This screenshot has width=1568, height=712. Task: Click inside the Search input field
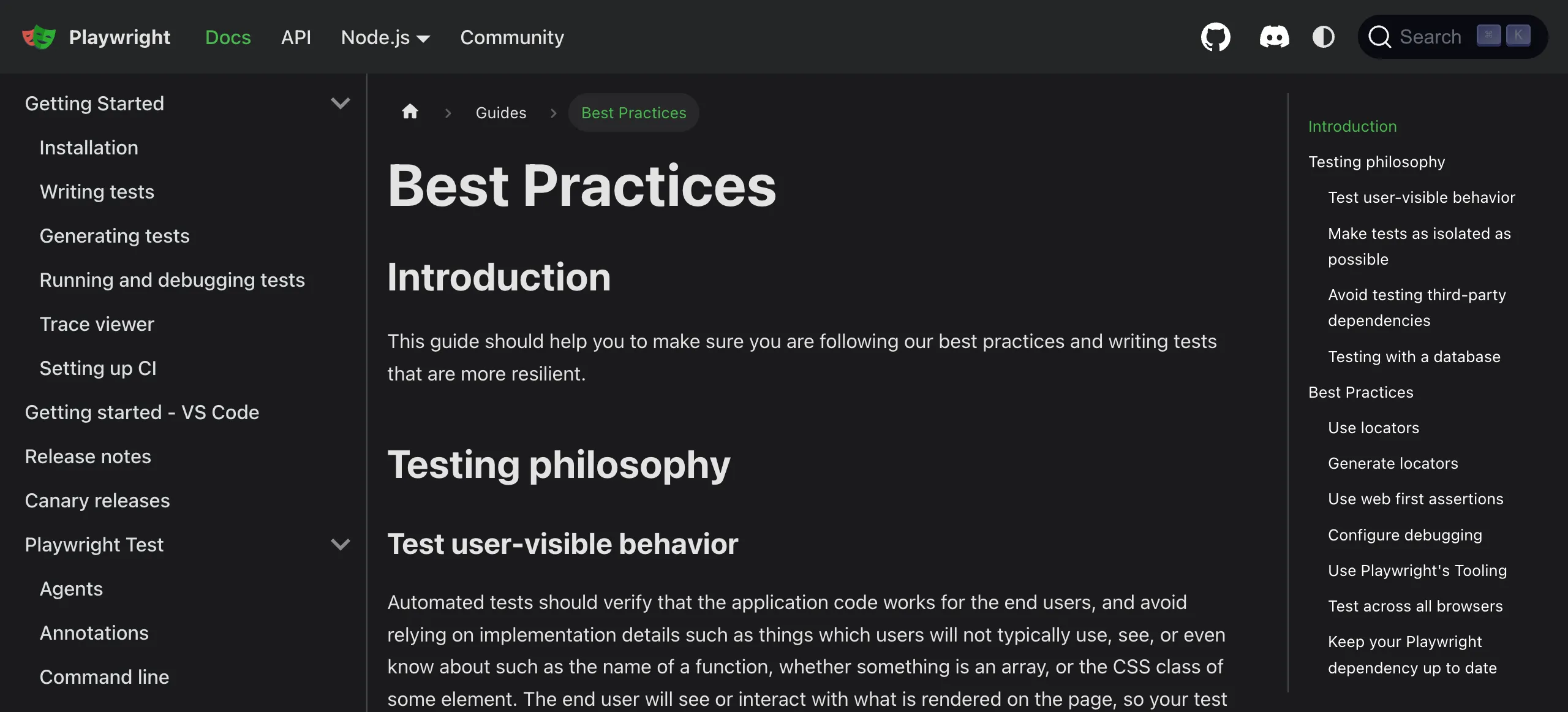1430,37
